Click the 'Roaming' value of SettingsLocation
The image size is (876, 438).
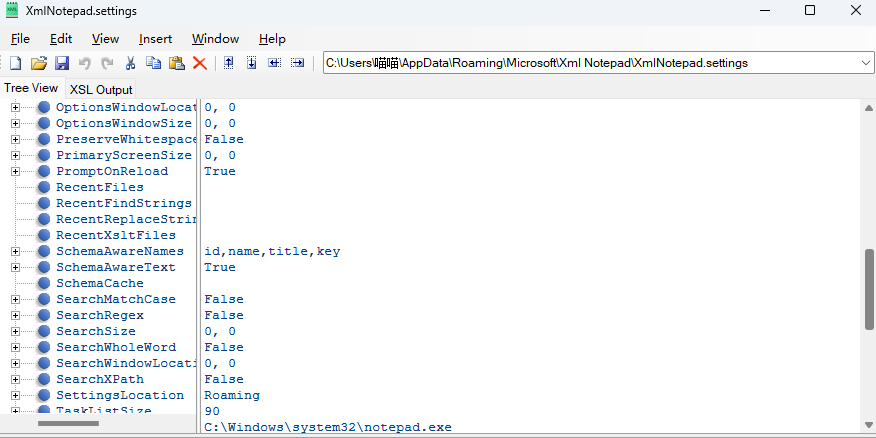[232, 395]
